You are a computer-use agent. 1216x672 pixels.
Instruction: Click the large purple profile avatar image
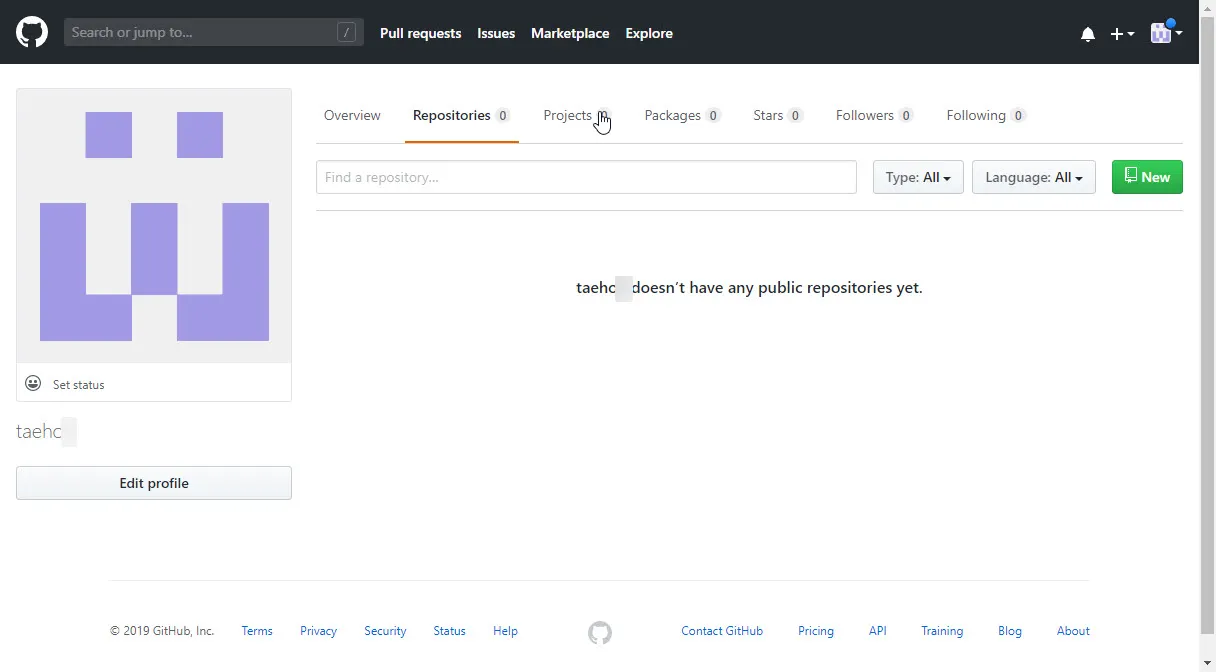click(x=154, y=226)
